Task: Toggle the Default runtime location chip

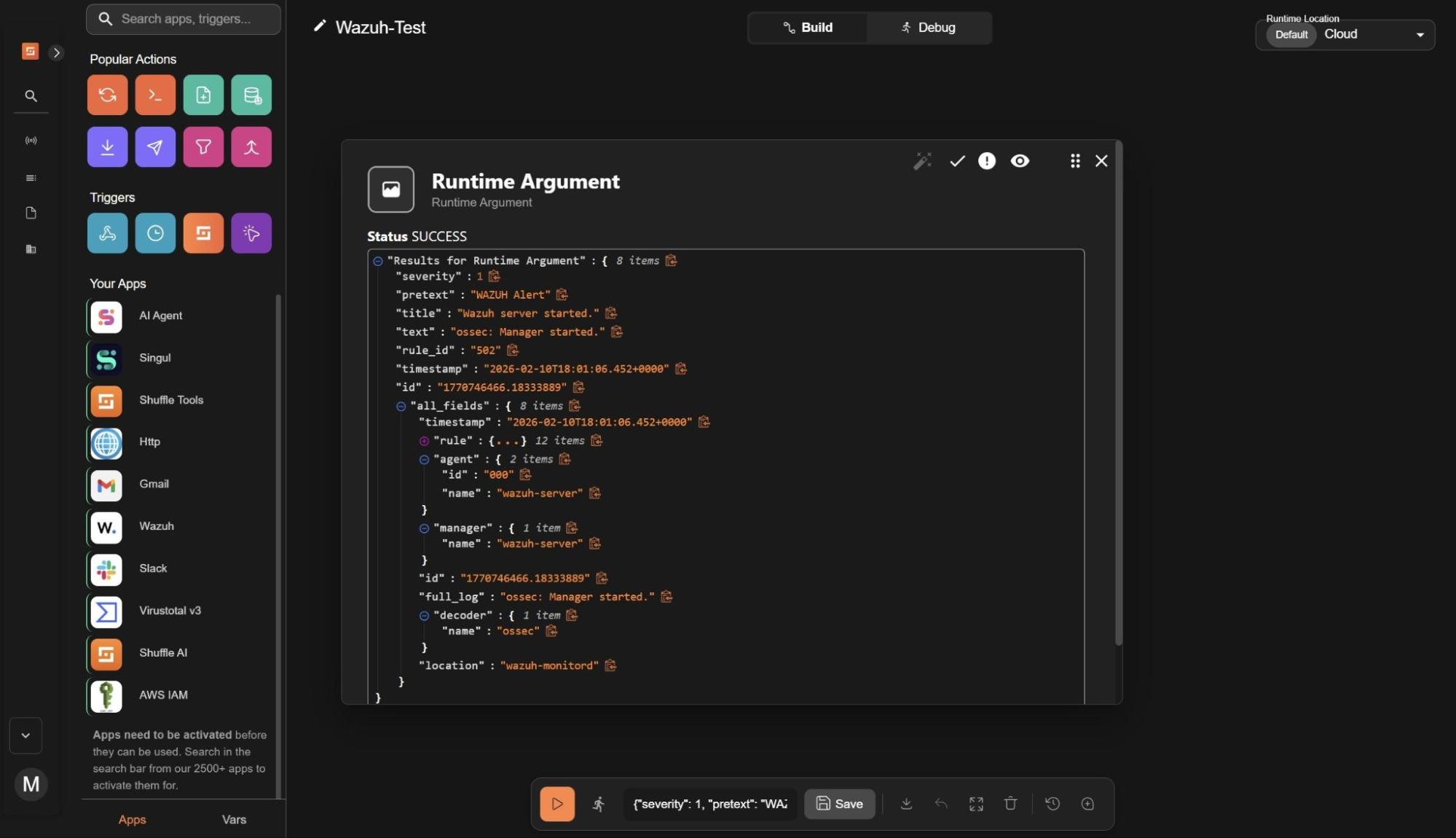Action: click(1291, 34)
